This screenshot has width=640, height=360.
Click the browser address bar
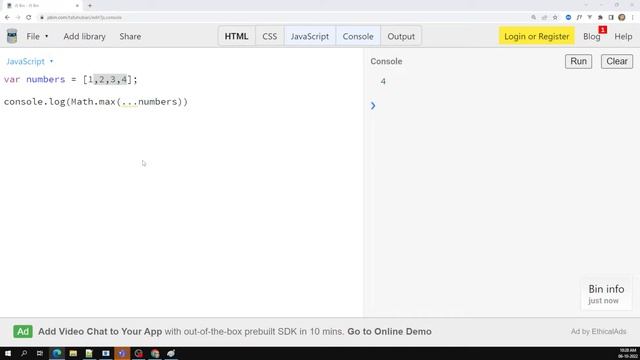pyautogui.click(x=282, y=18)
